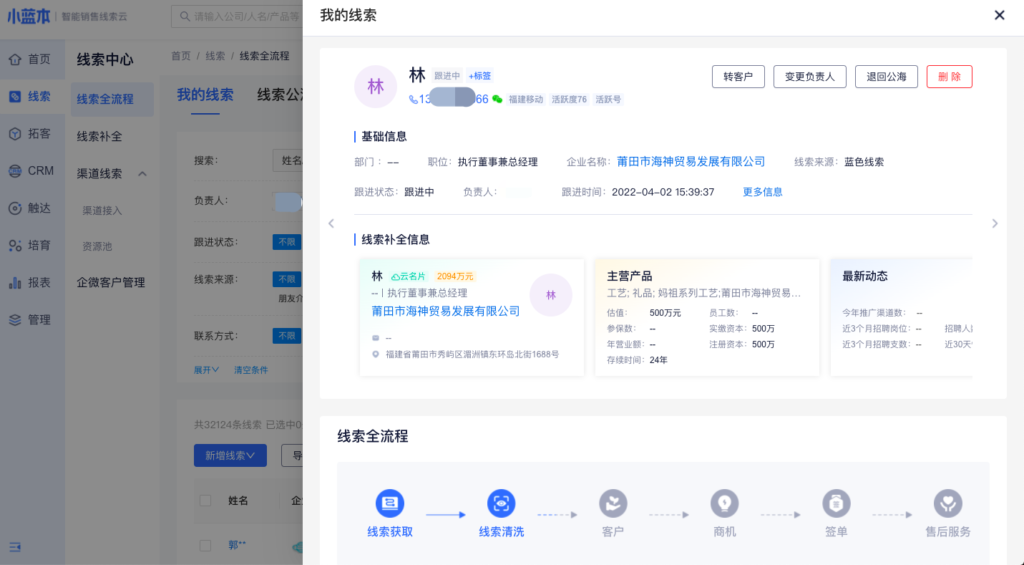Collapse the 渠道线索 menu group

pyautogui.click(x=142, y=174)
